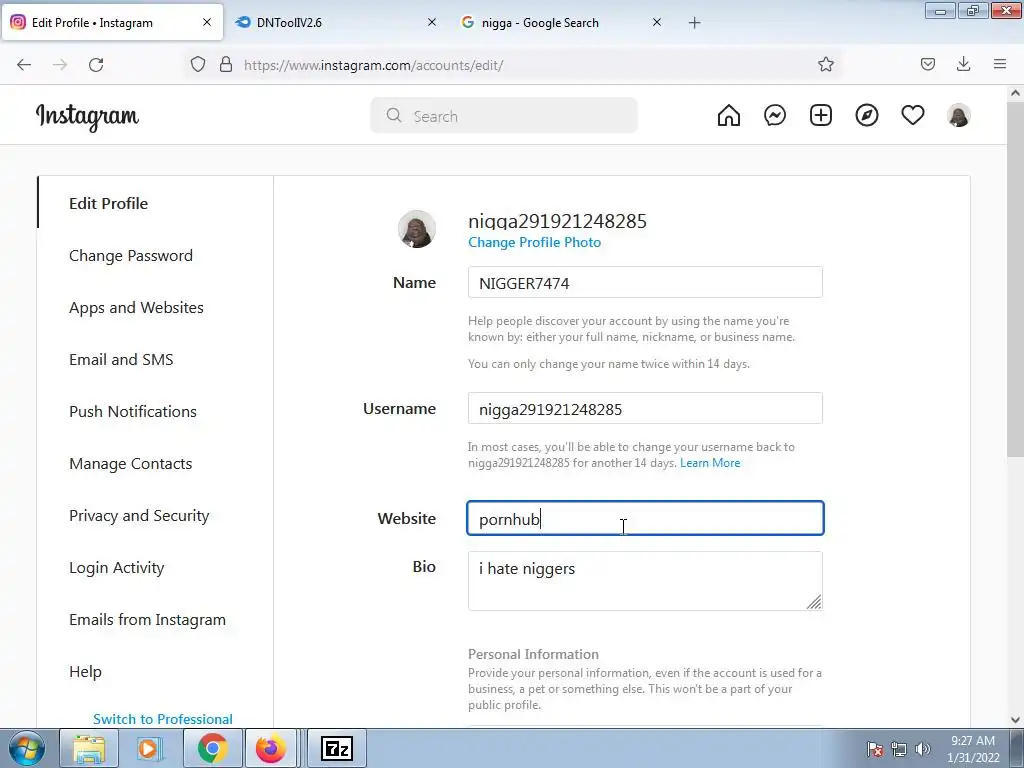Open a new browser tab

pyautogui.click(x=694, y=23)
